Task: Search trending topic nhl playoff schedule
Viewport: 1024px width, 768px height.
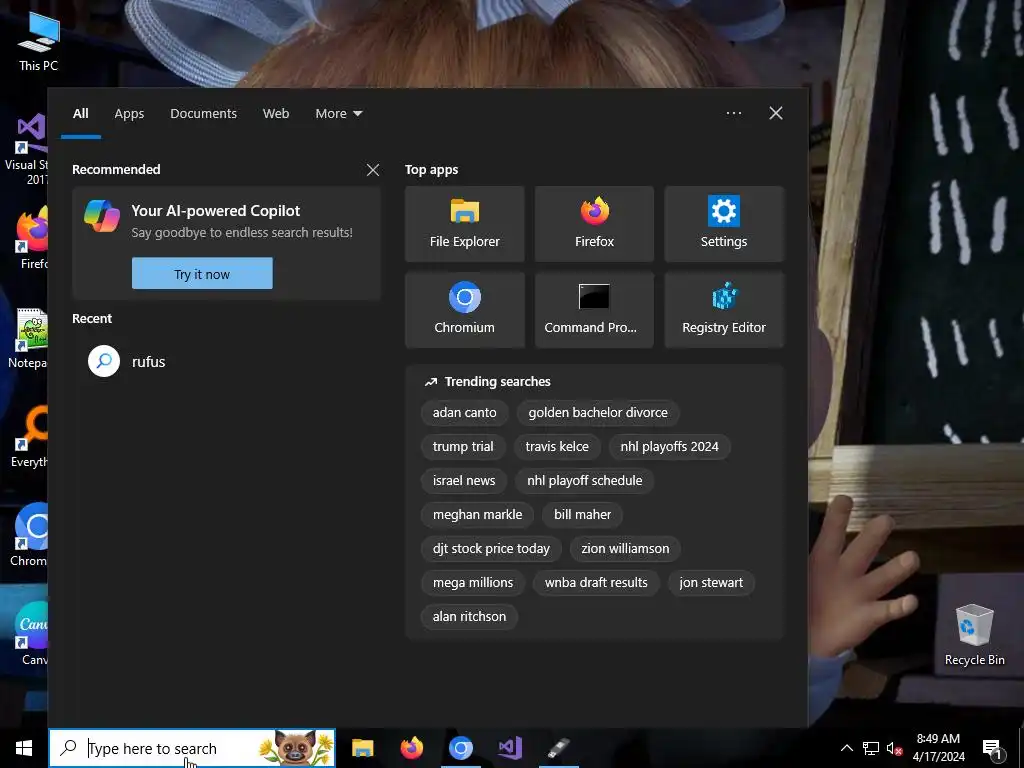Action: pos(584,481)
